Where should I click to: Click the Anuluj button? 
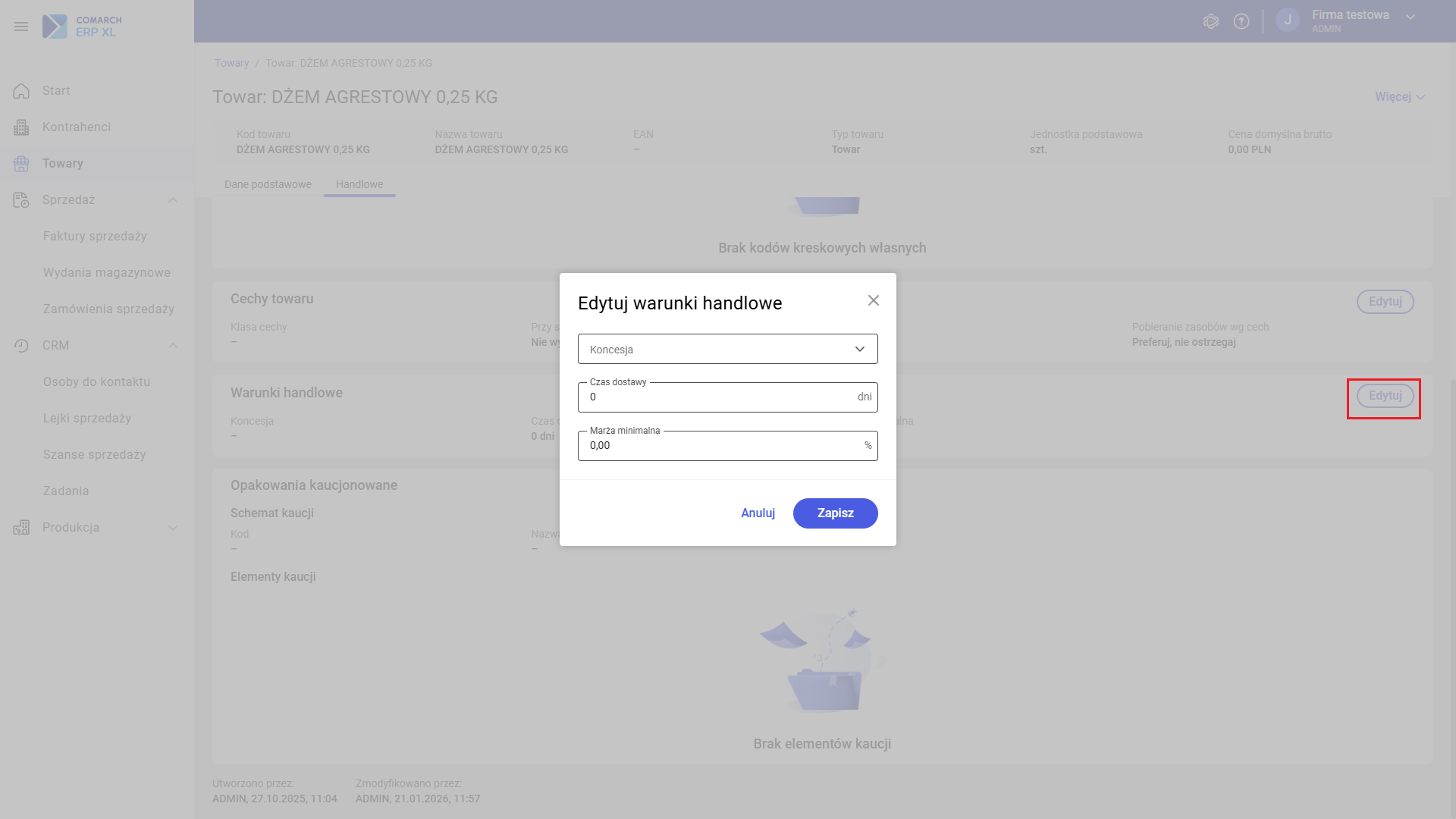[758, 513]
